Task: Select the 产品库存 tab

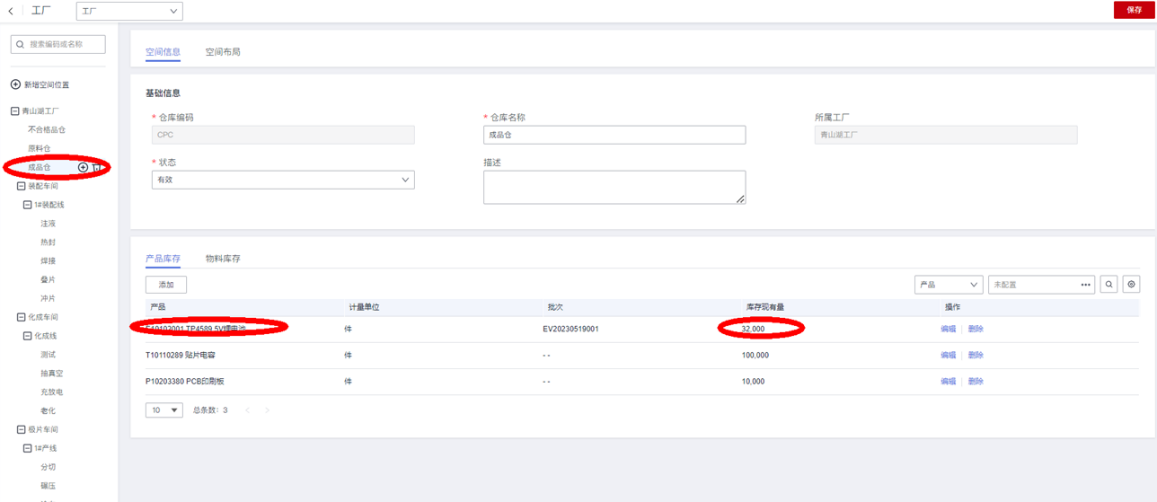Action: click(163, 259)
